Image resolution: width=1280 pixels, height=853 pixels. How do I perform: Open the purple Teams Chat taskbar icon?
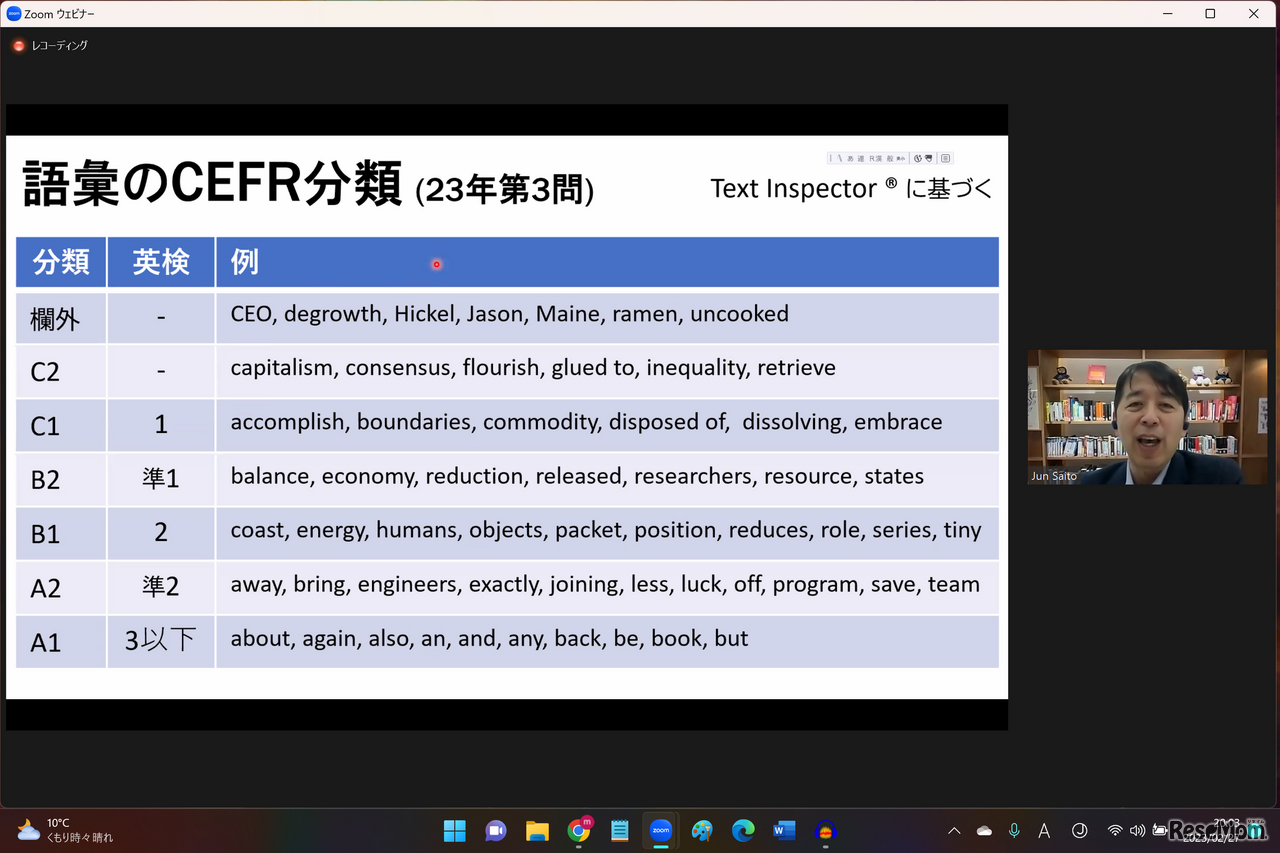click(496, 831)
